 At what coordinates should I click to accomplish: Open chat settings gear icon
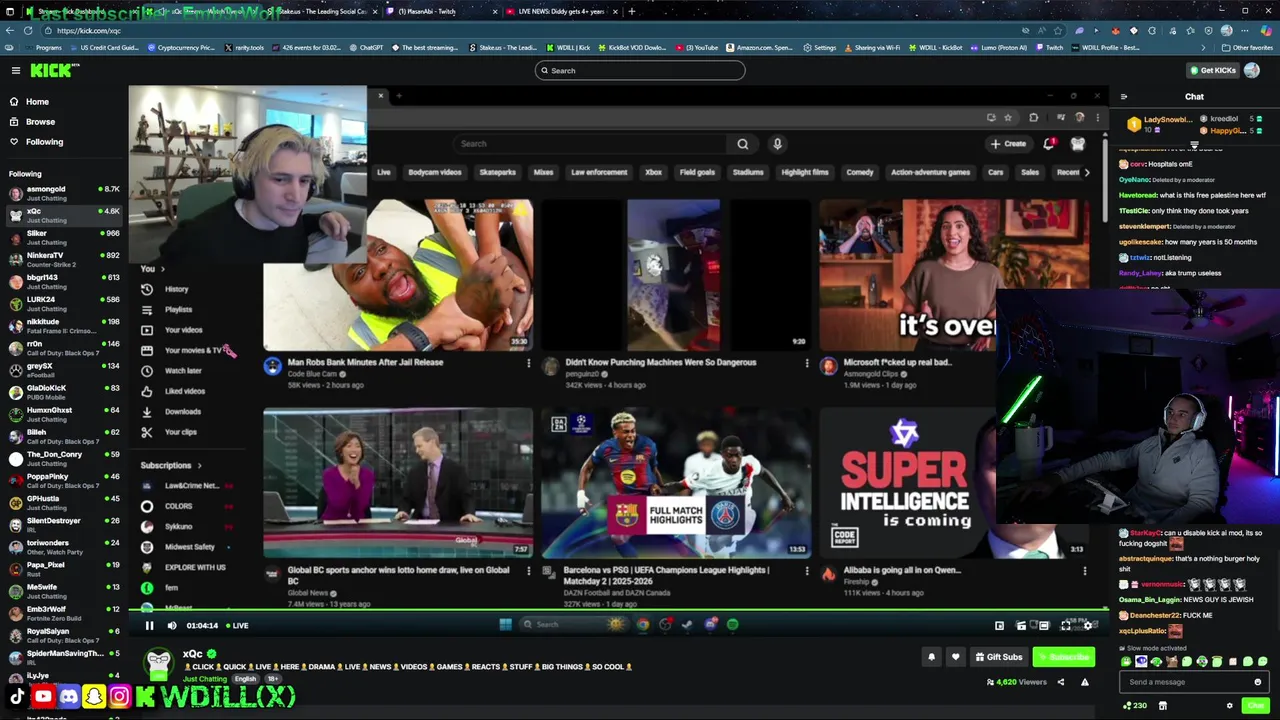[x=1230, y=706]
